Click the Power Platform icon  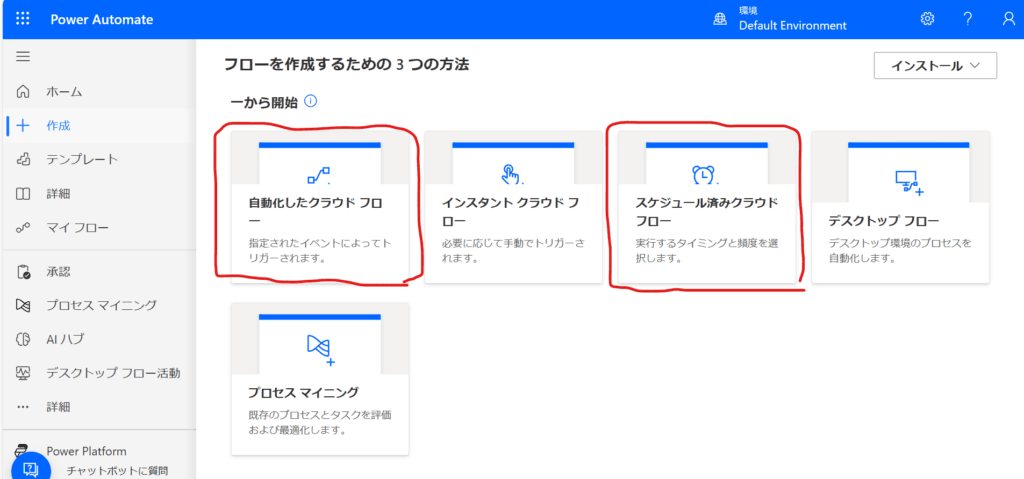click(x=23, y=451)
